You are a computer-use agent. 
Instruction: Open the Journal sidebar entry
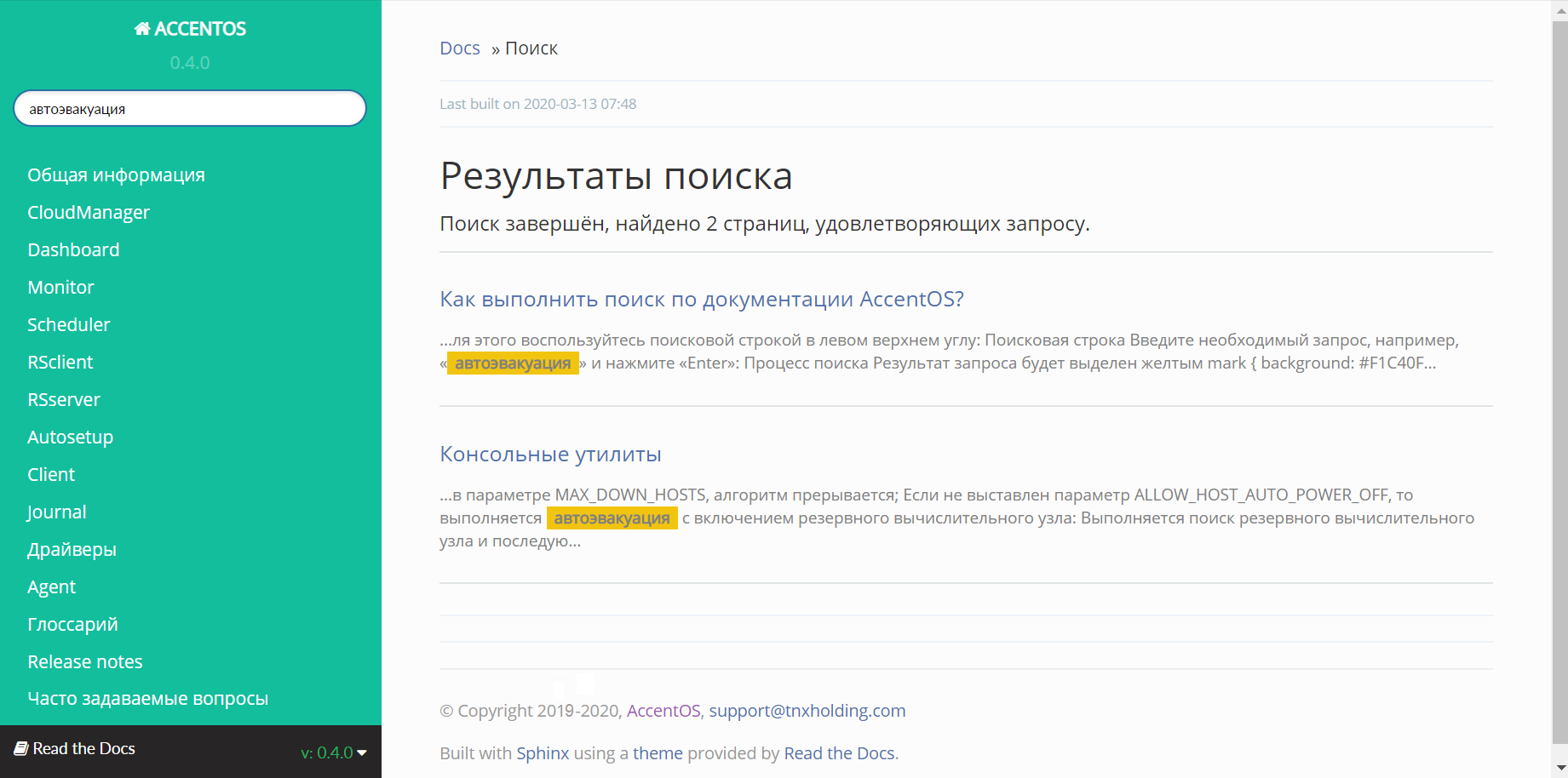click(x=57, y=512)
